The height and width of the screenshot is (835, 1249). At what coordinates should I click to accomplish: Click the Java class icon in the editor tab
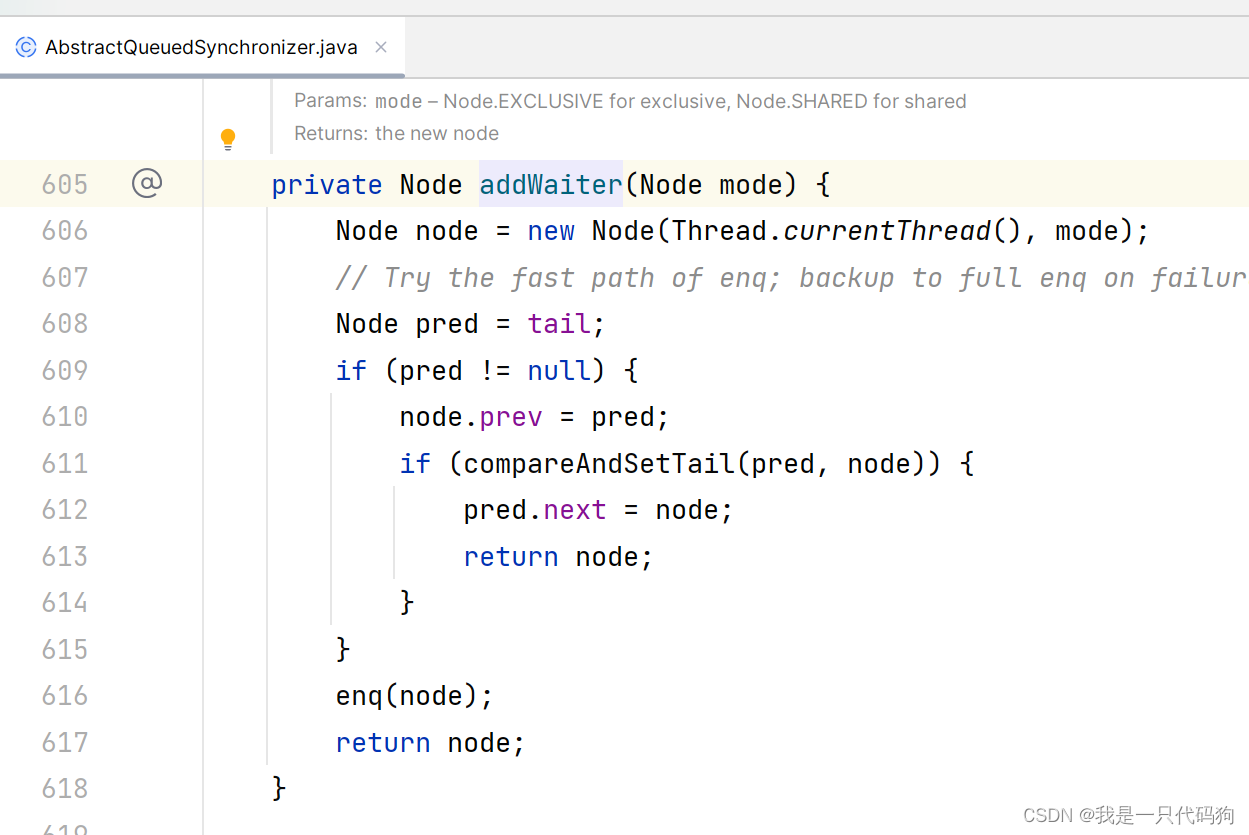click(26, 46)
